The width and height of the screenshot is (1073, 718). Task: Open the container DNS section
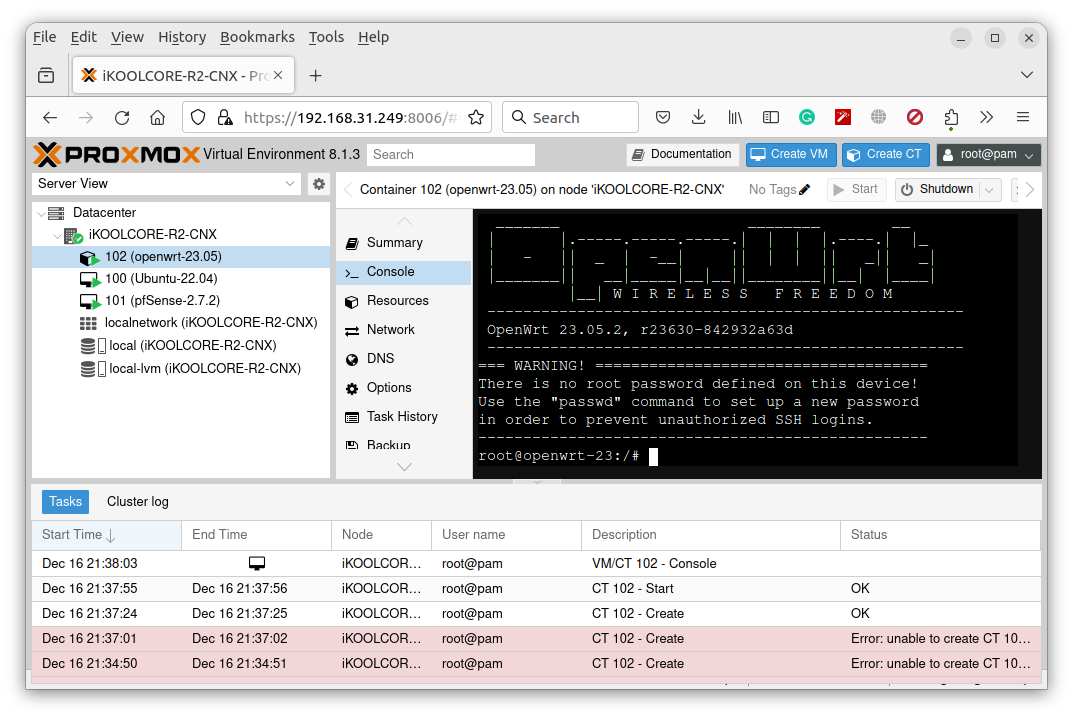point(404,359)
